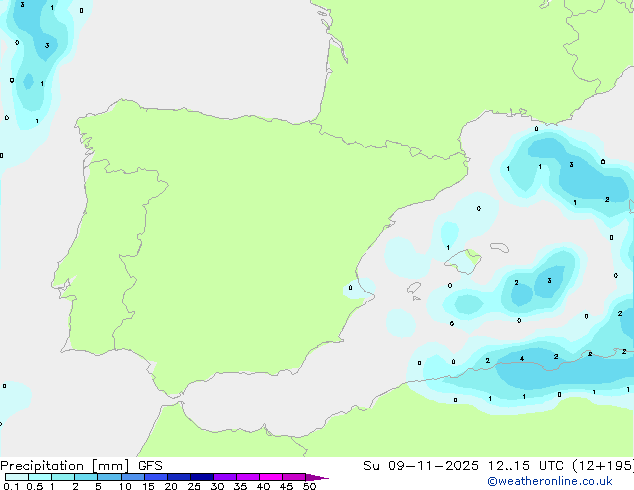634x490 pixels.
Task: Click the 0.1 mm lightest legend swatch
Action: click(17, 477)
